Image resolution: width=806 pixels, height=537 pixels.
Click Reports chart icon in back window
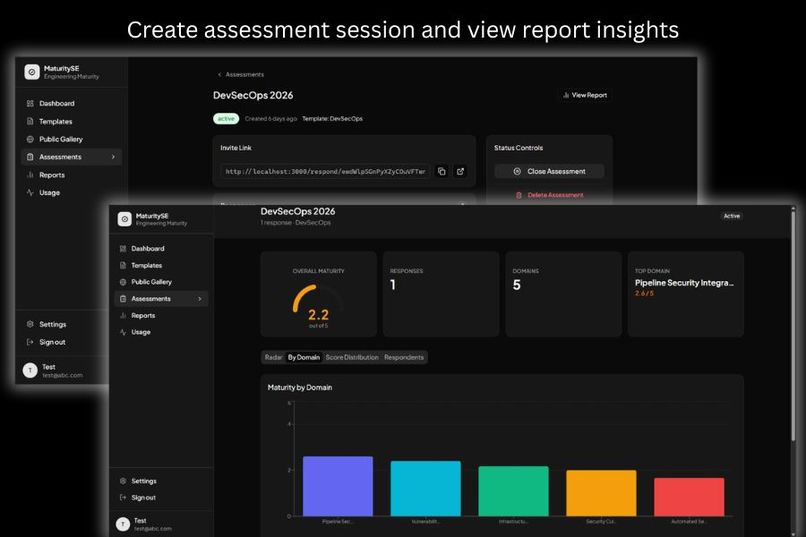pos(30,175)
